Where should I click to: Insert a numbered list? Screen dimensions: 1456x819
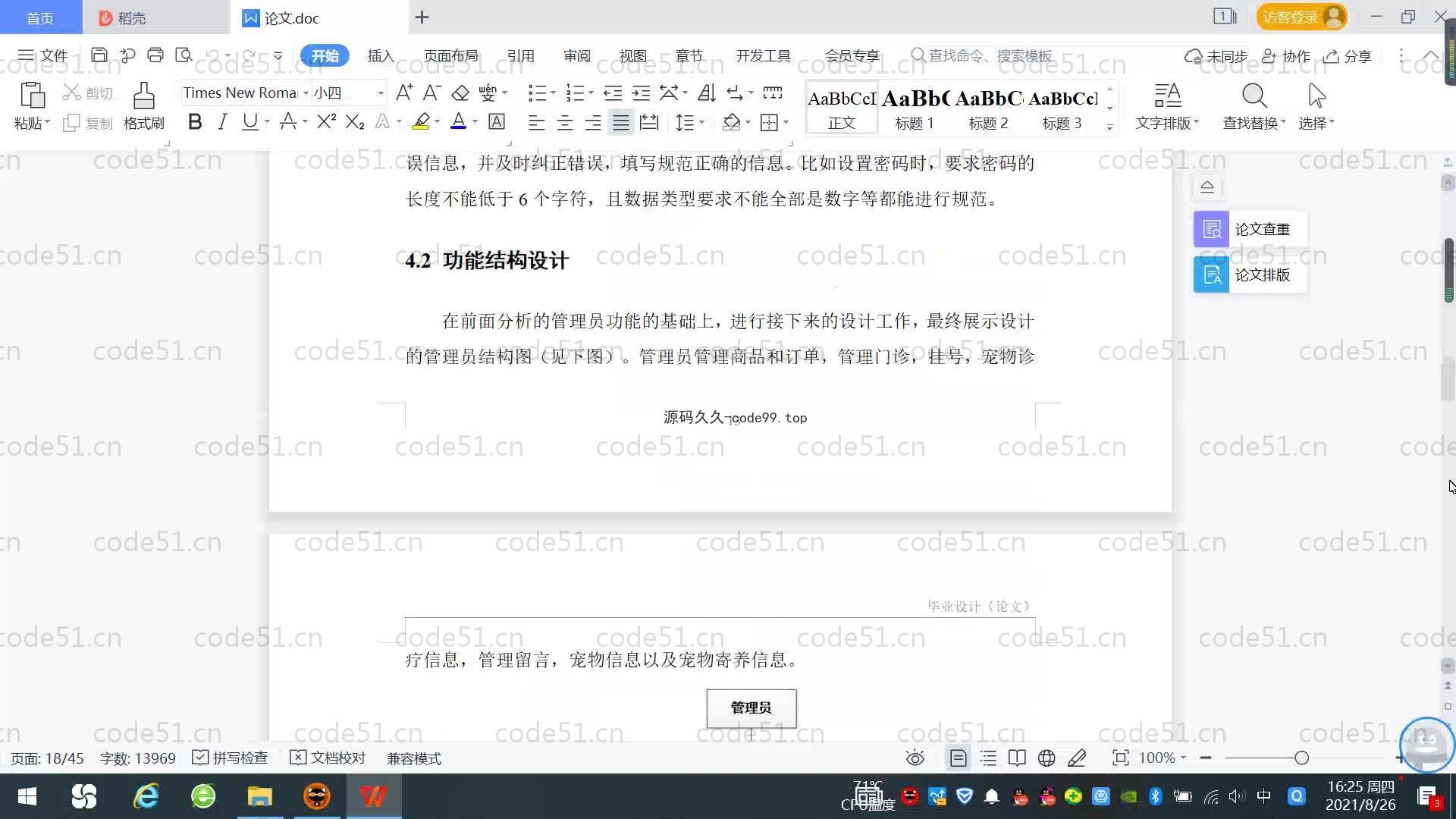(576, 93)
